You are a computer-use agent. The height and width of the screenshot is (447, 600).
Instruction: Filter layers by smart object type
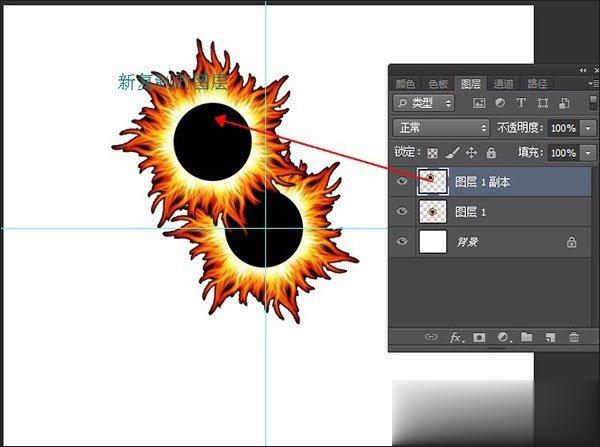click(564, 103)
